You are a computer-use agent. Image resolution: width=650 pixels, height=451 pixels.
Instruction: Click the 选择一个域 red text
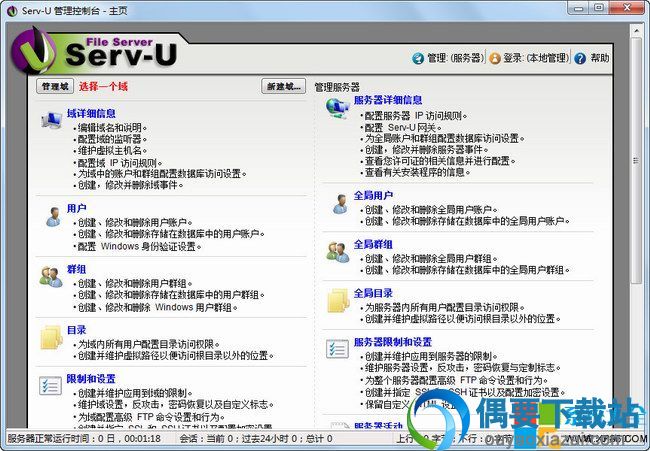pyautogui.click(x=103, y=86)
